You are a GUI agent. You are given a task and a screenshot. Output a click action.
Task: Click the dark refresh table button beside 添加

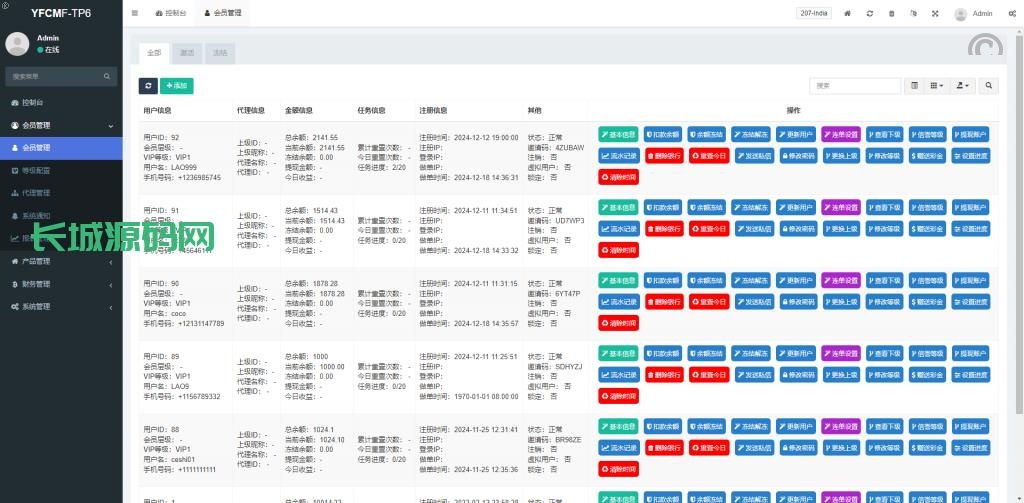148,86
